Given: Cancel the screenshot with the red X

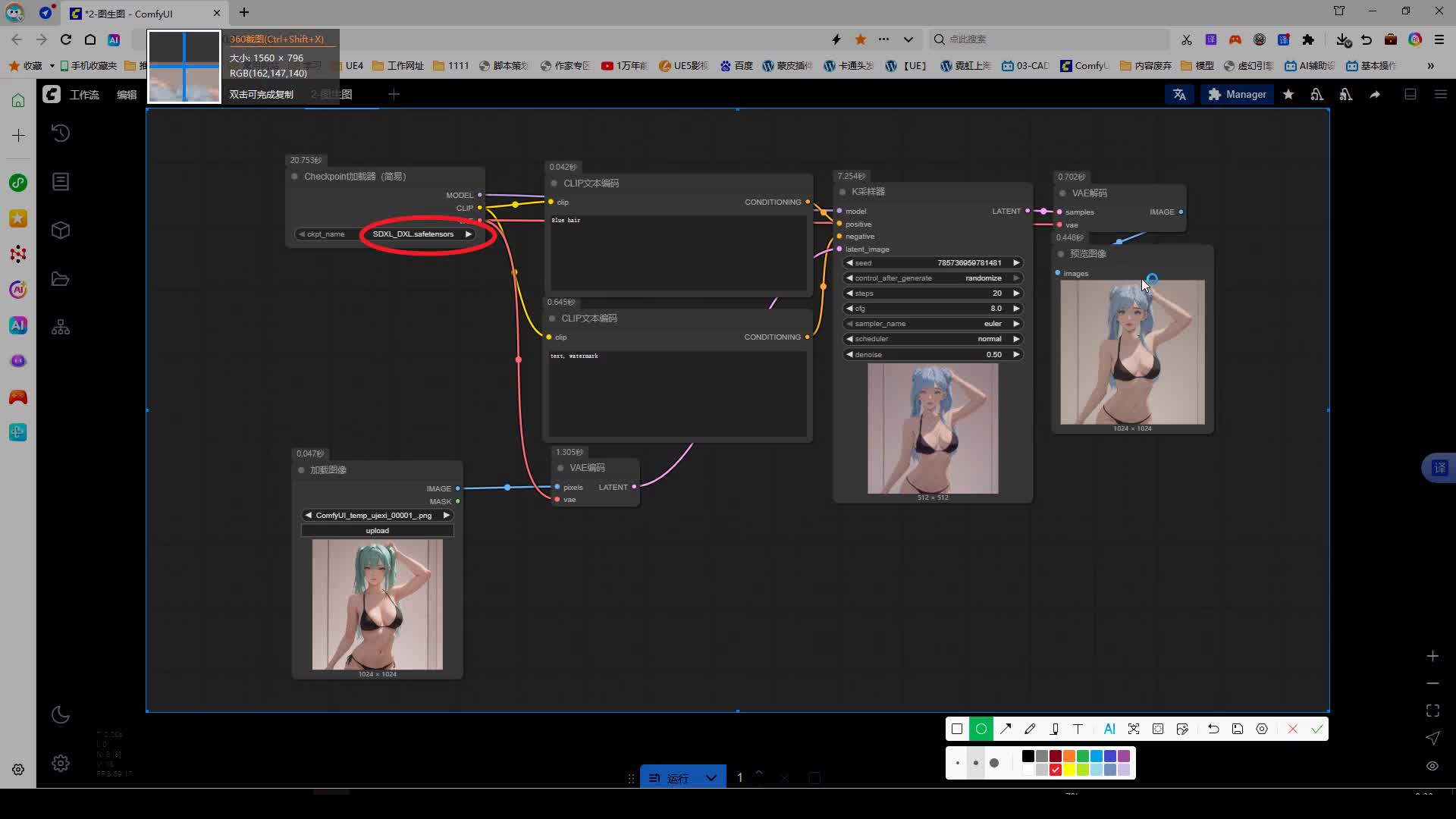Looking at the screenshot, I should tap(1293, 729).
